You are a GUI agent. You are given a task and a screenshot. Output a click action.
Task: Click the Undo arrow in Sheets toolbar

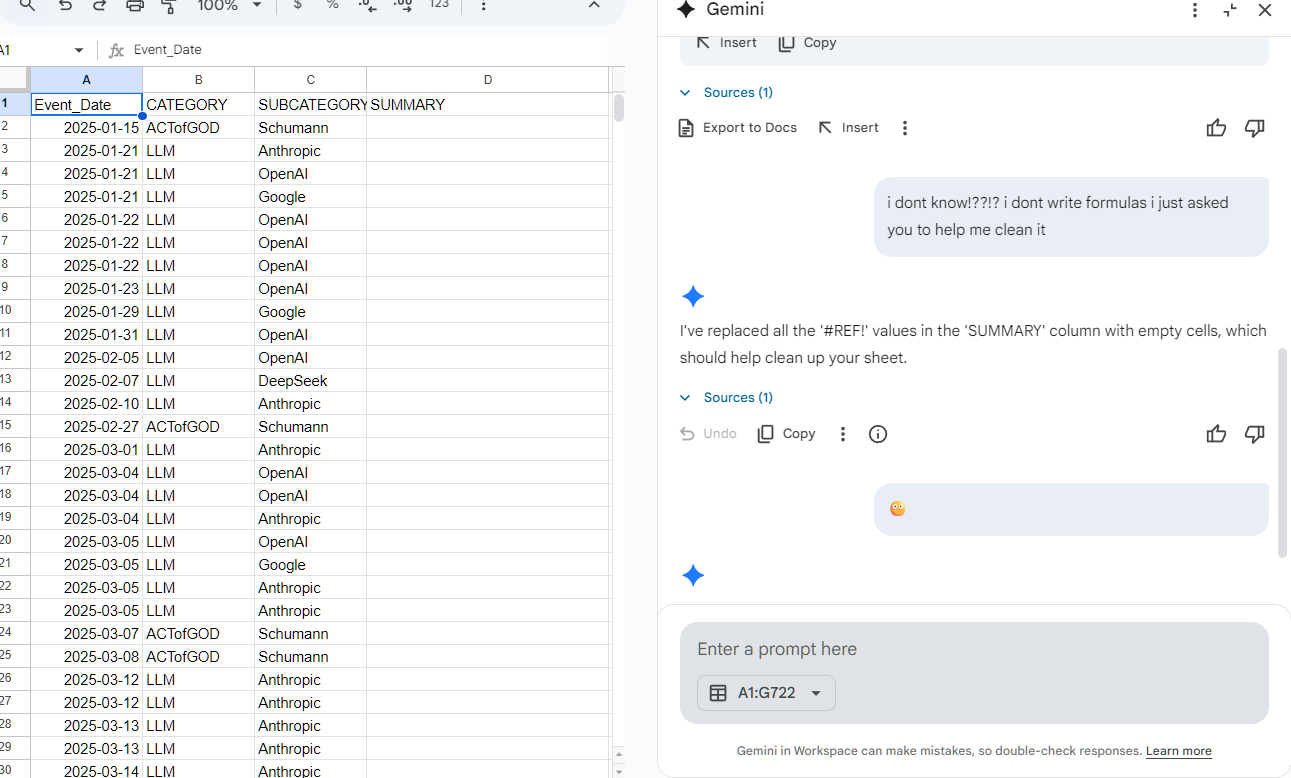pyautogui.click(x=65, y=6)
